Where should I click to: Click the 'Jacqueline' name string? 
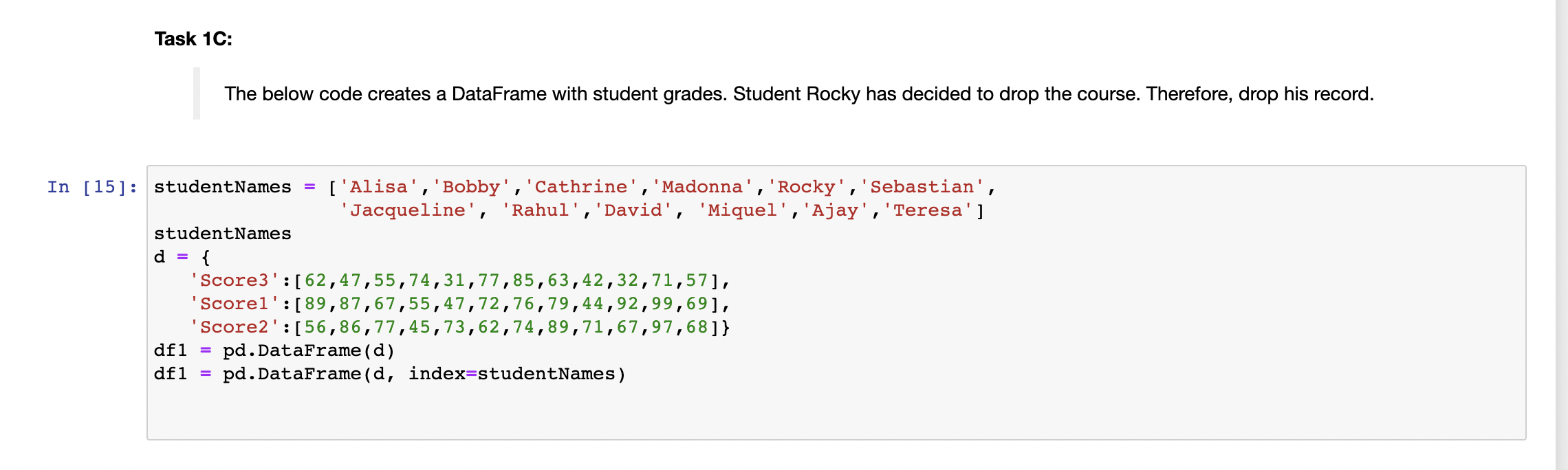[x=408, y=210]
